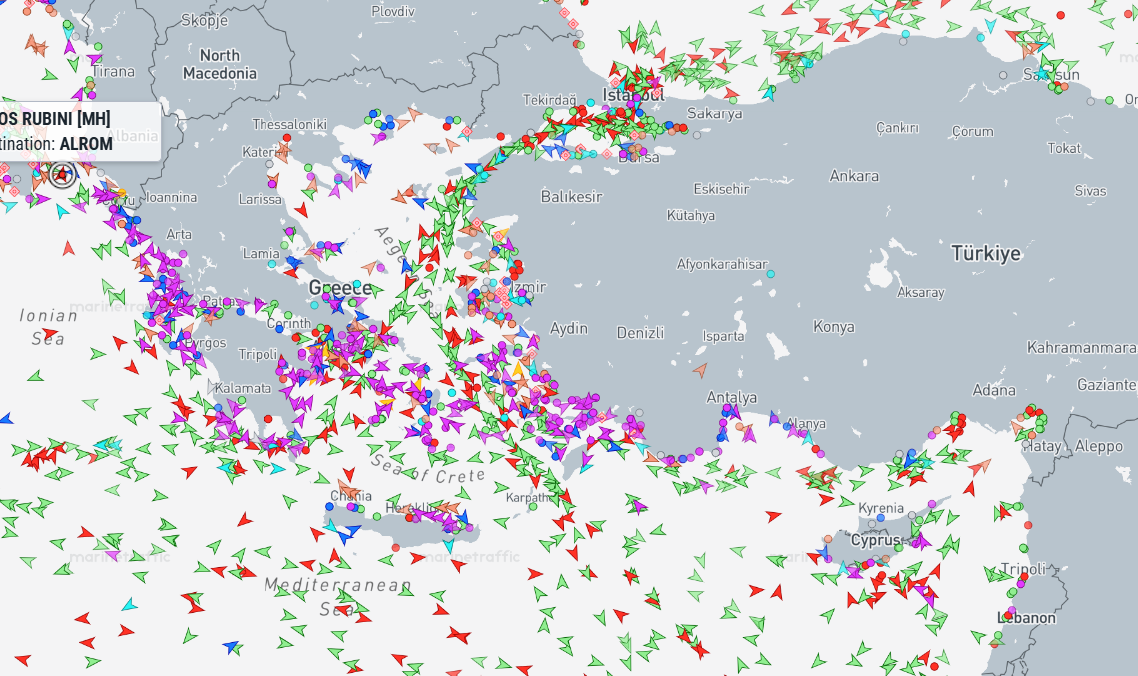The height and width of the screenshot is (676, 1138).
Task: Click the orange arrow near Isparta
Action: [x=700, y=370]
